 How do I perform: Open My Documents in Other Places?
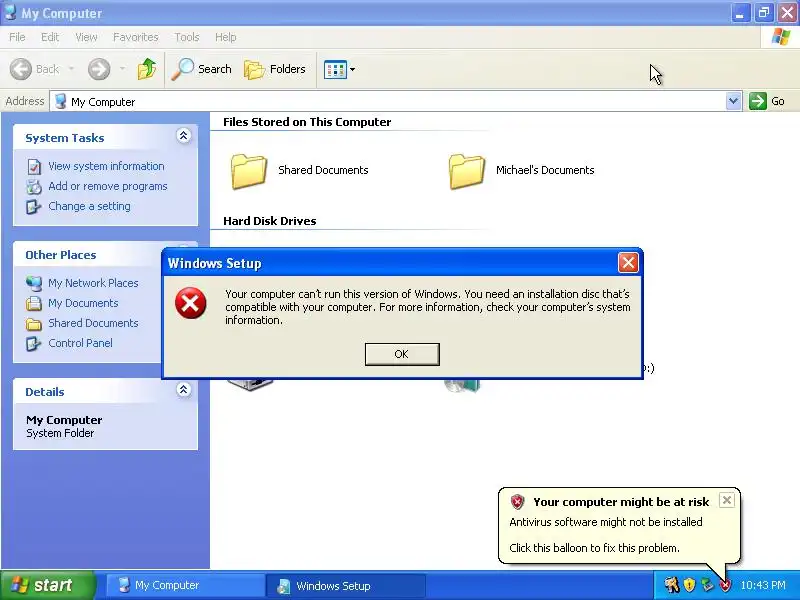point(83,303)
